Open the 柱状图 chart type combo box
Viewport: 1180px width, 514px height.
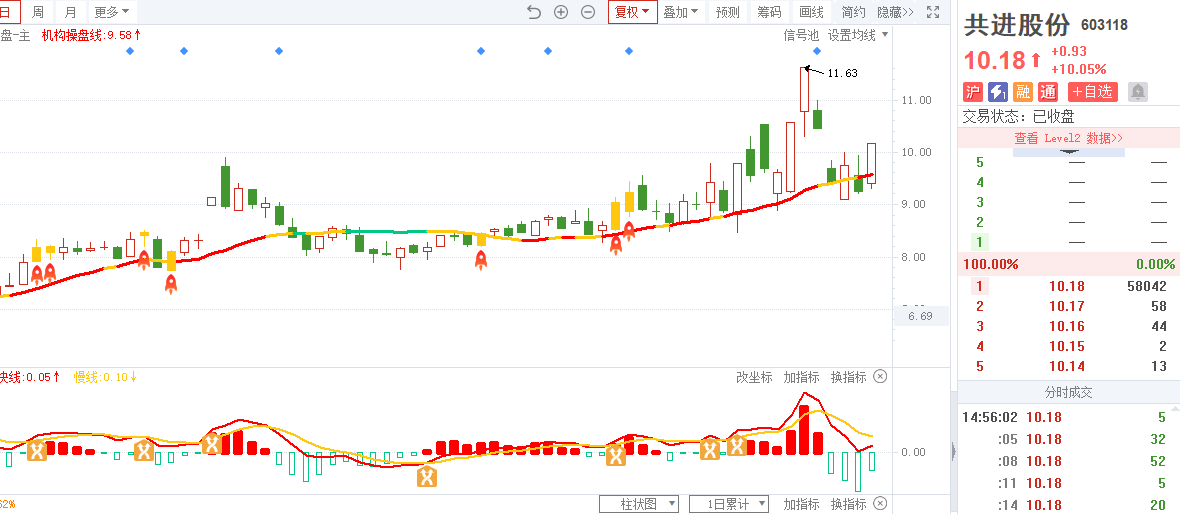[x=639, y=503]
